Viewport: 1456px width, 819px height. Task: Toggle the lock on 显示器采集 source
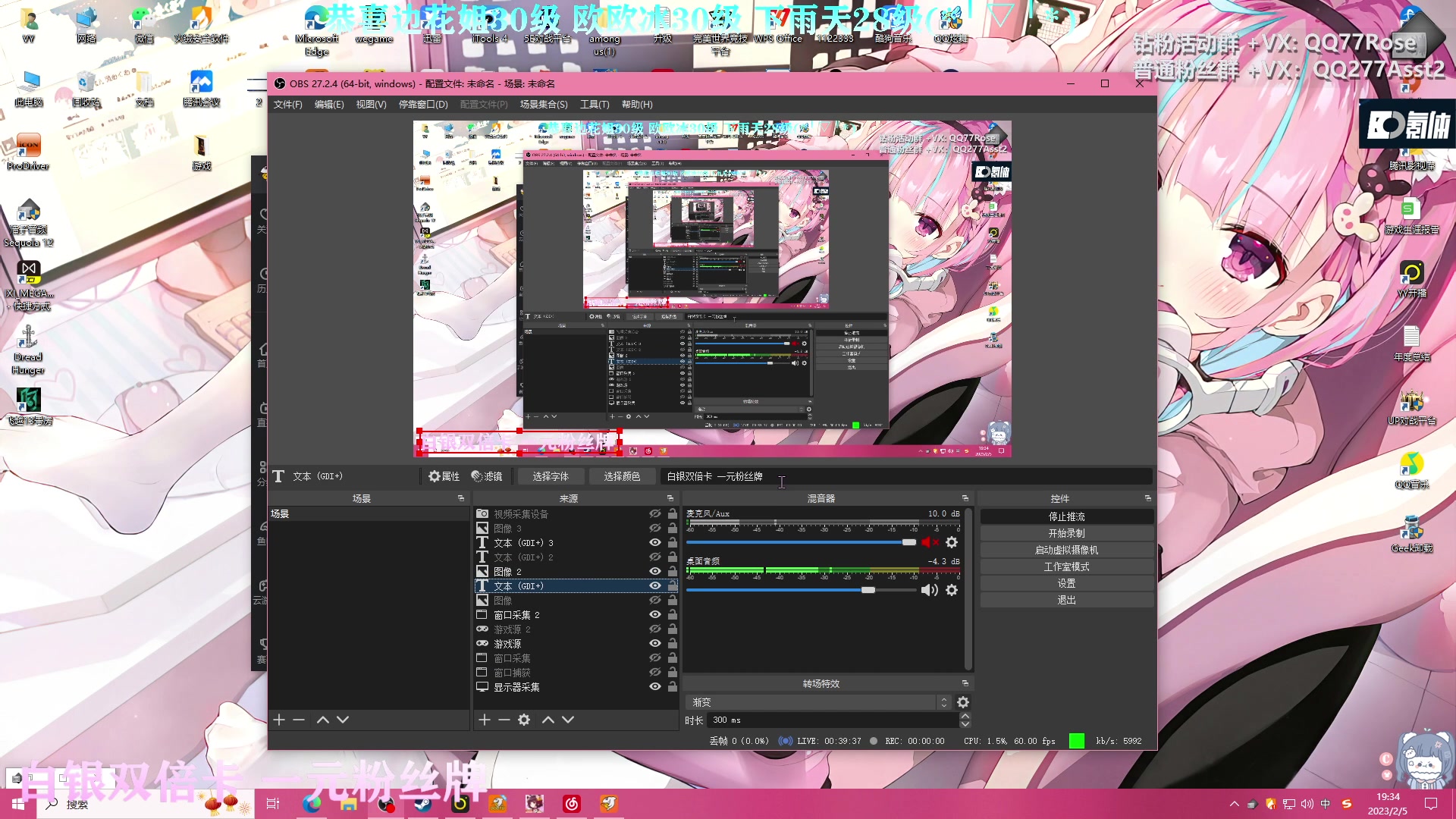[672, 686]
